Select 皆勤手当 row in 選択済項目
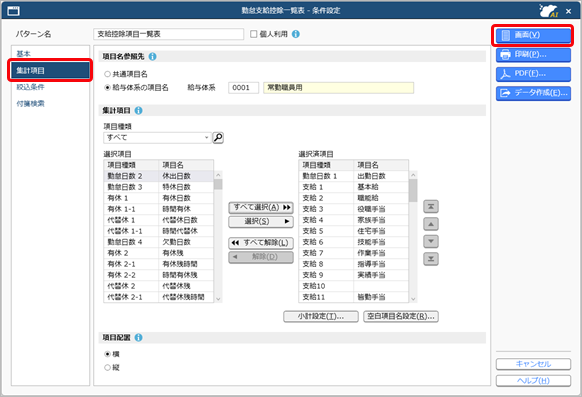This screenshot has width=582, height=397. (x=353, y=297)
